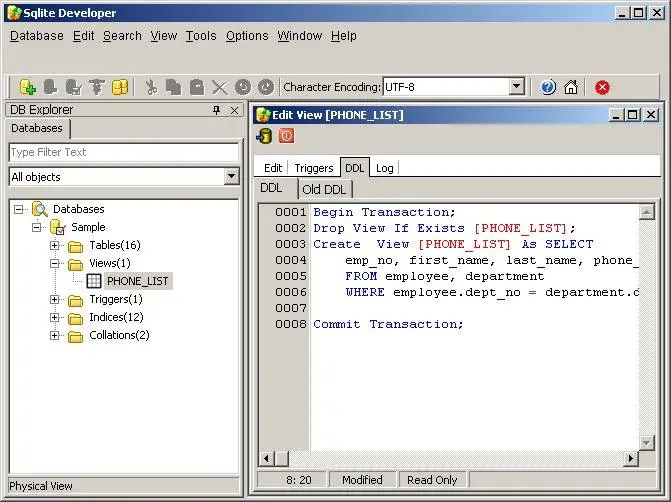Click the horizontal scrollbar thumb
The height and width of the screenshot is (502, 671).
[x=282, y=459]
